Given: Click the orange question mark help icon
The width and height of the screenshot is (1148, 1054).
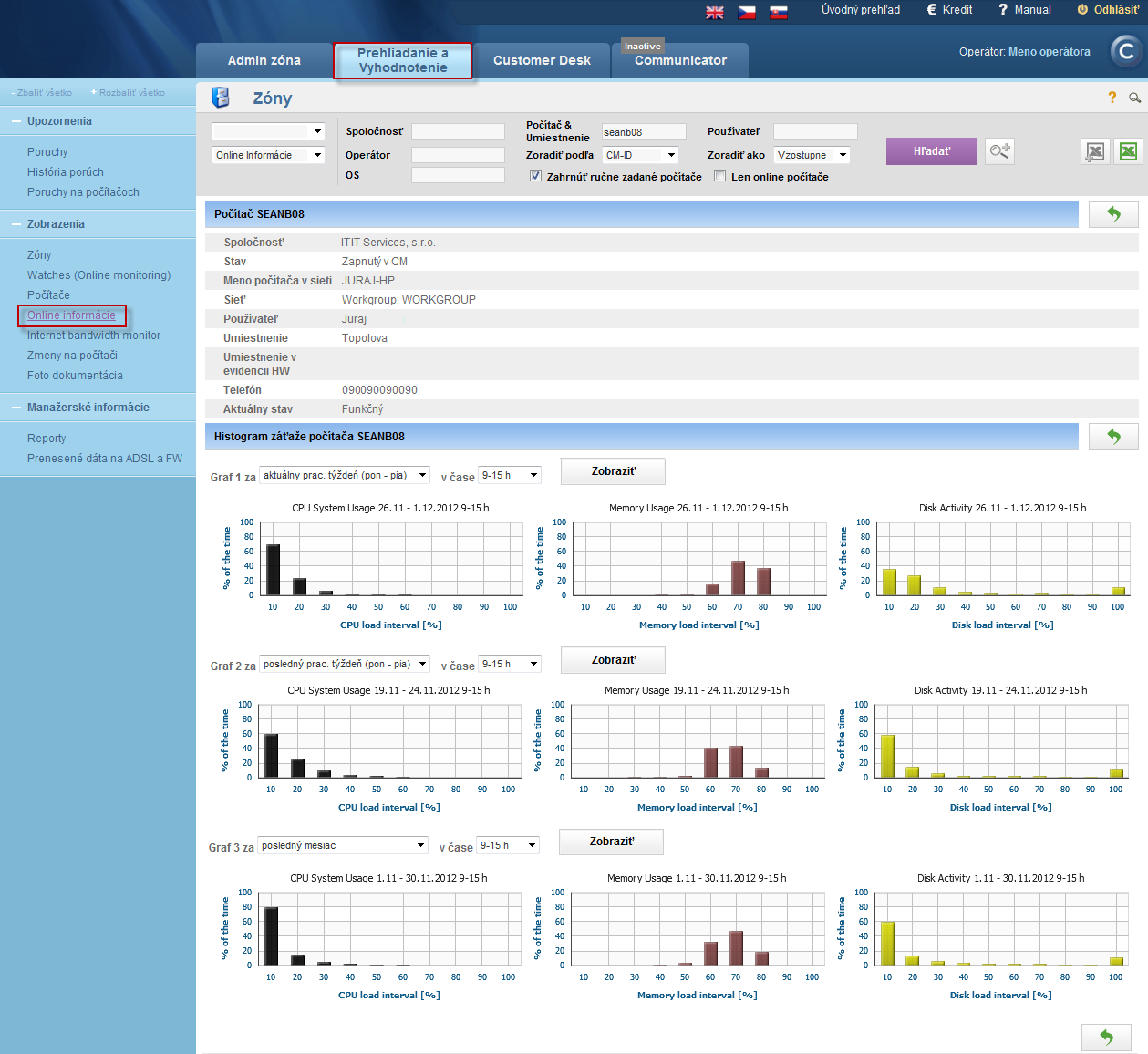Looking at the screenshot, I should (1112, 98).
